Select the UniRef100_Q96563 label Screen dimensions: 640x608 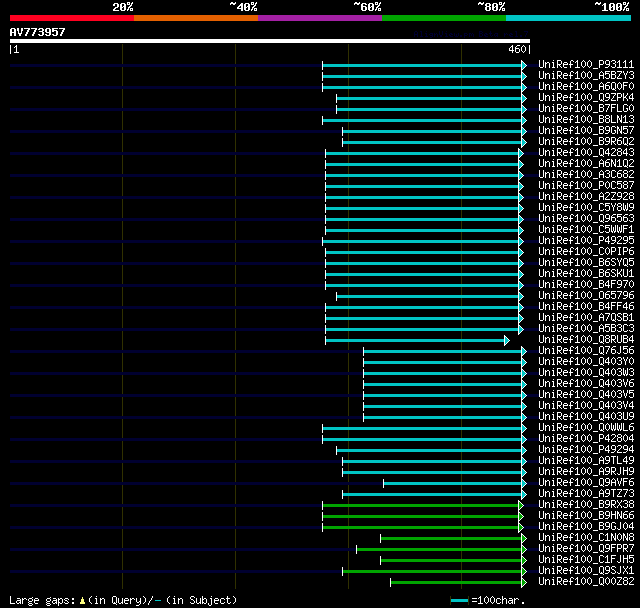pyautogui.click(x=586, y=219)
